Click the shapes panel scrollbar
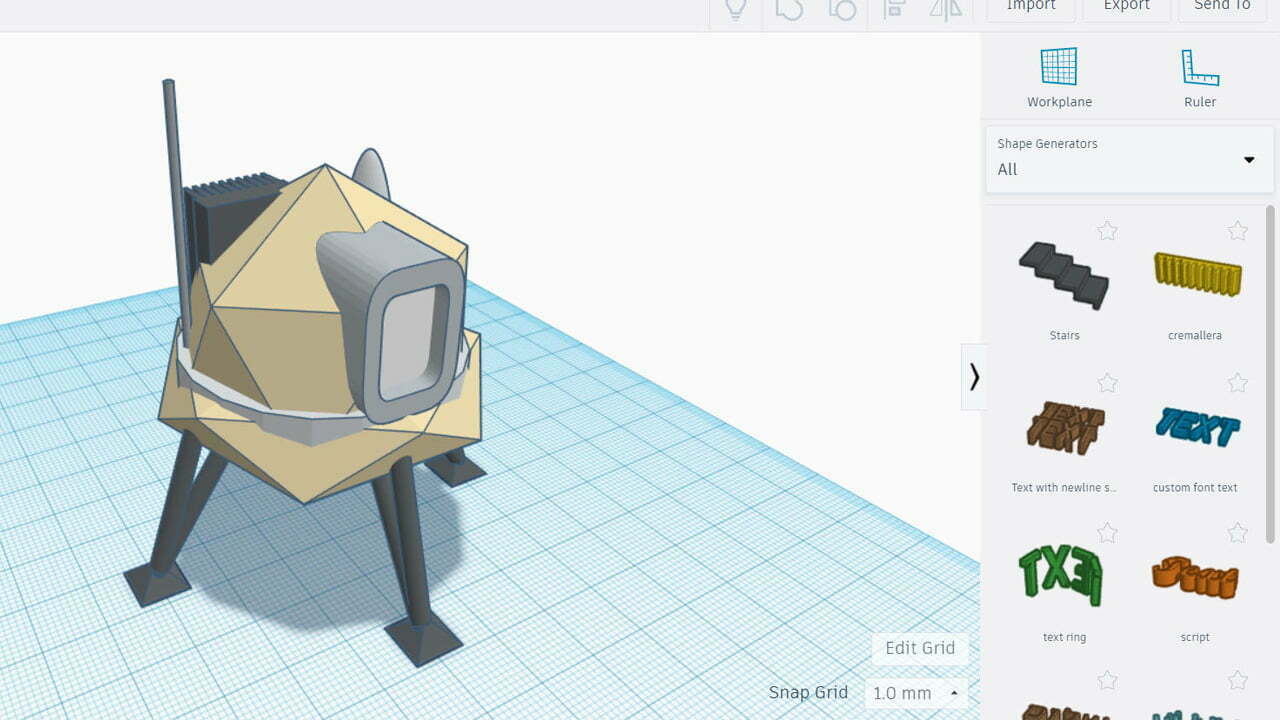The height and width of the screenshot is (720, 1280). pyautogui.click(x=1271, y=375)
